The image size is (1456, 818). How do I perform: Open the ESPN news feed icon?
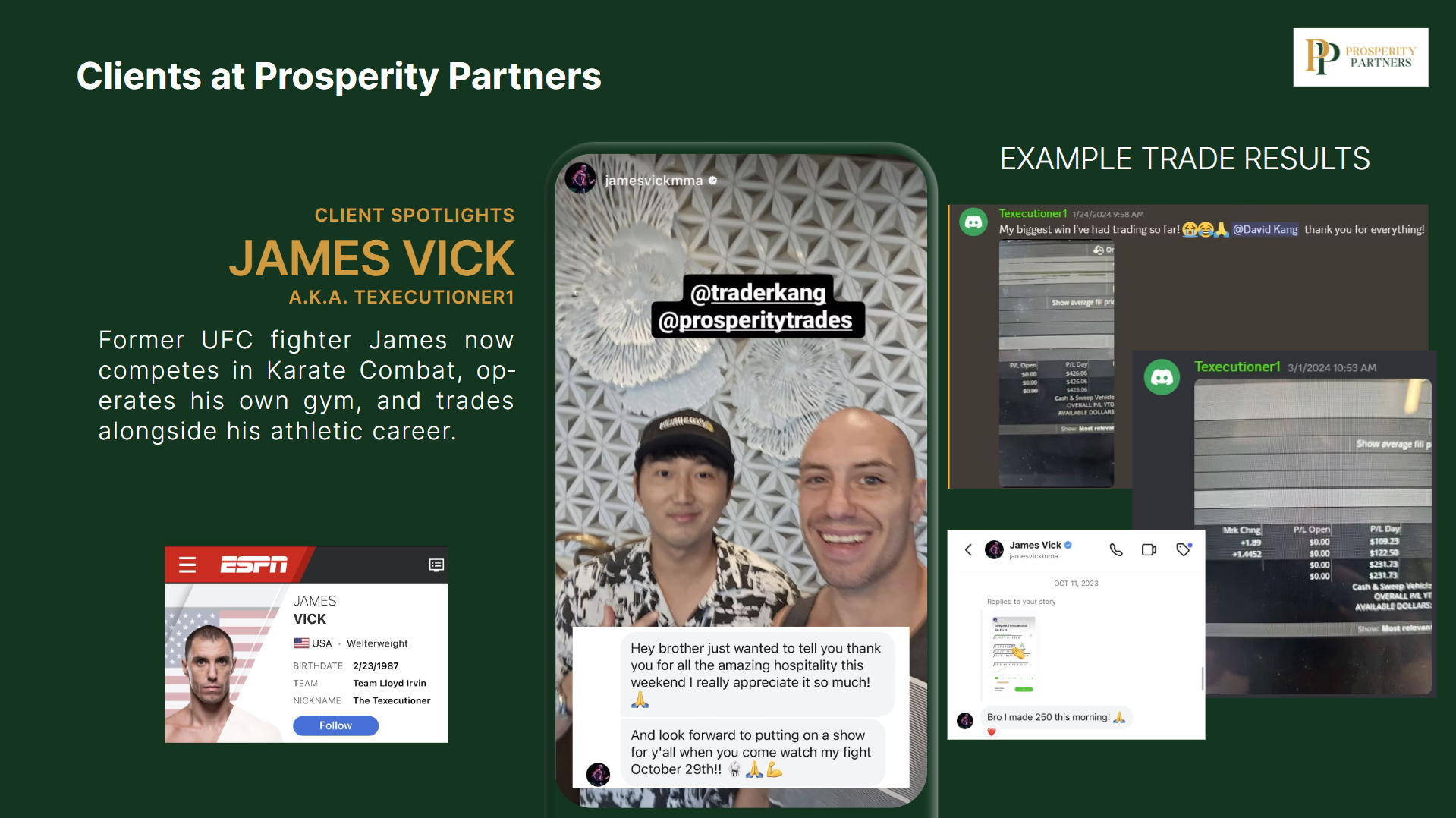coord(436,565)
